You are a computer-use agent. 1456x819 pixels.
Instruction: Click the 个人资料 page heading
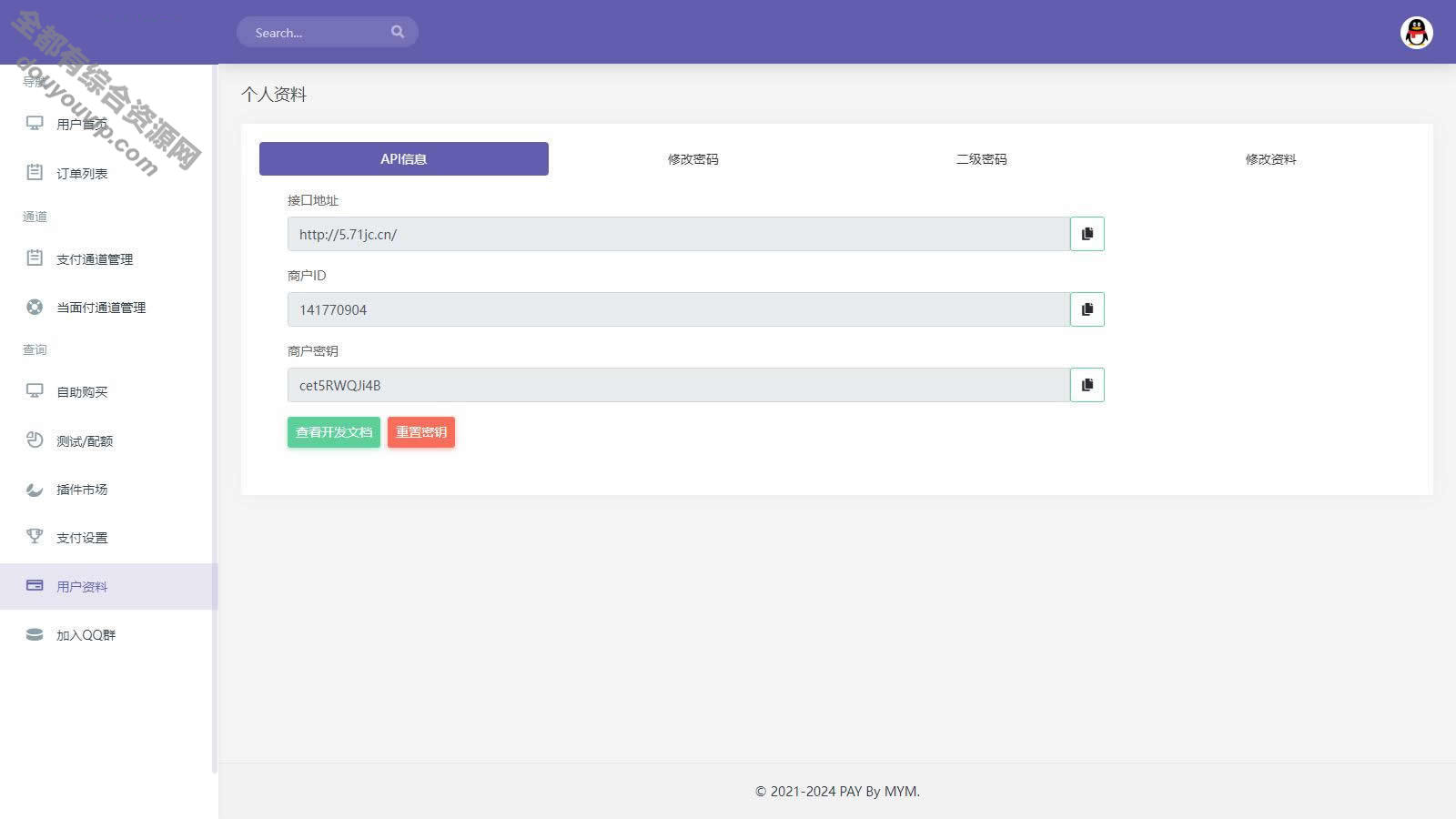click(274, 94)
